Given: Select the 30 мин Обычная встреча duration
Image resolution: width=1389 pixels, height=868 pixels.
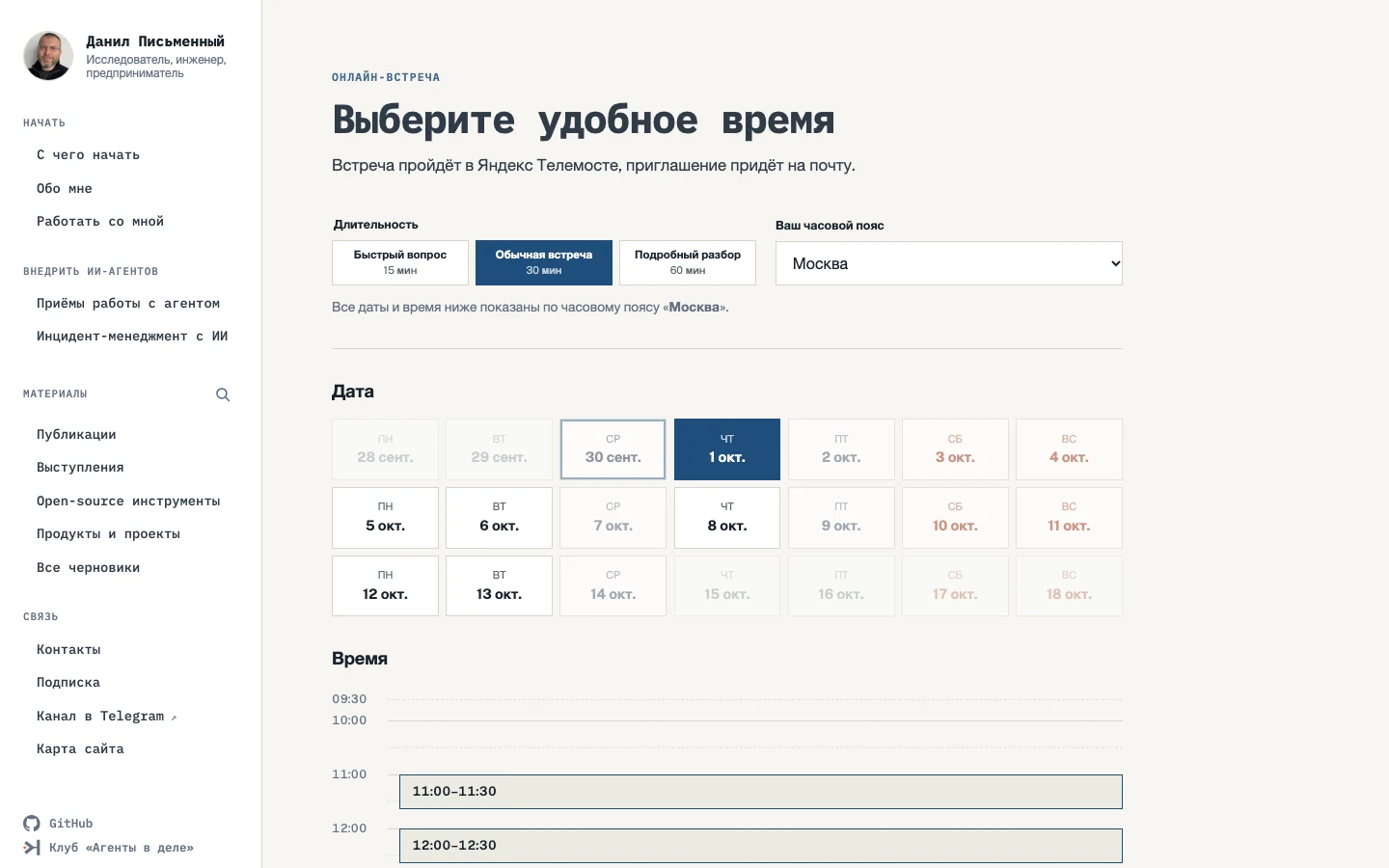Looking at the screenshot, I should pyautogui.click(x=544, y=262).
